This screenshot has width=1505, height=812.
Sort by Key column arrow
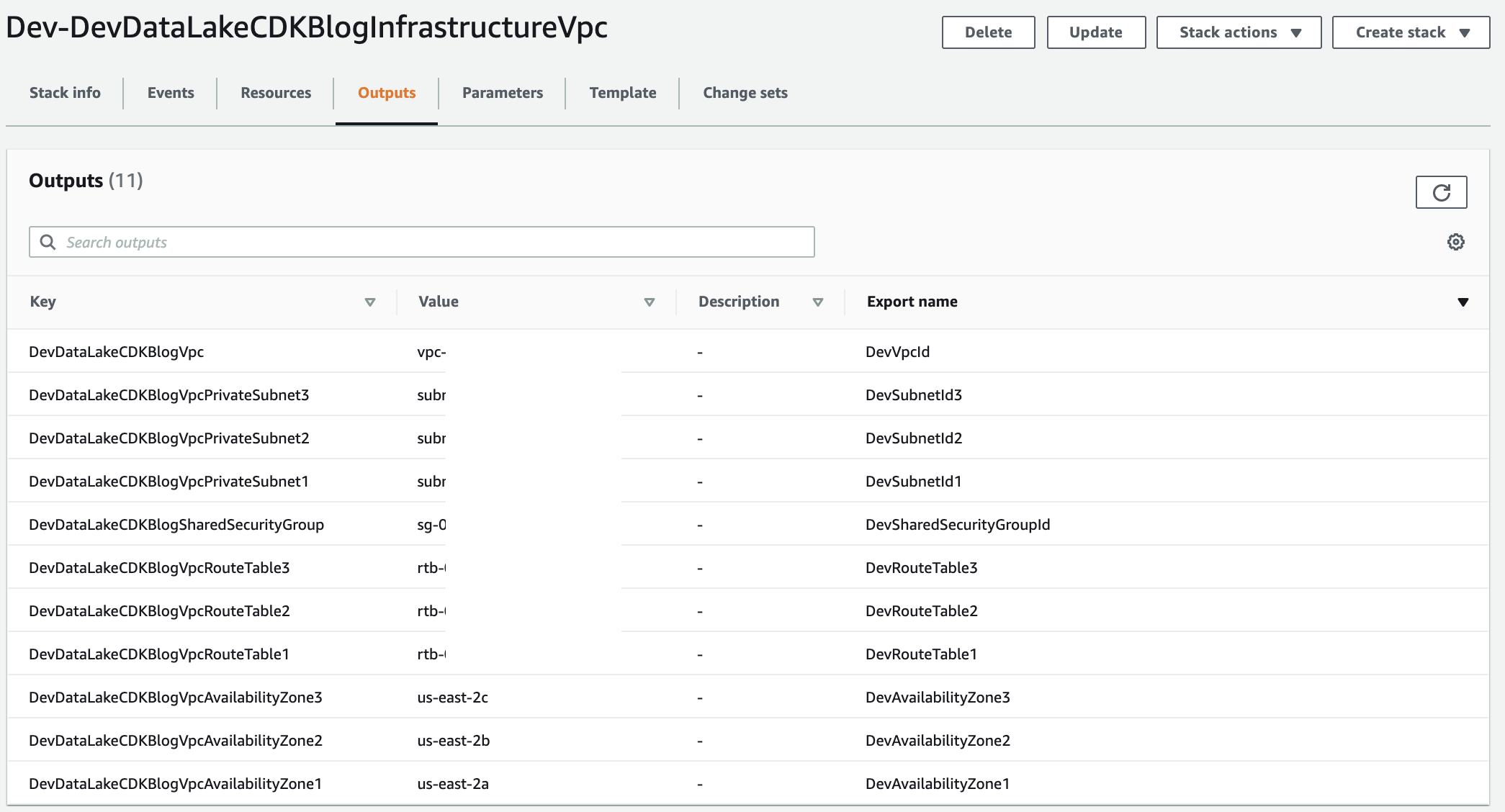coord(370,302)
